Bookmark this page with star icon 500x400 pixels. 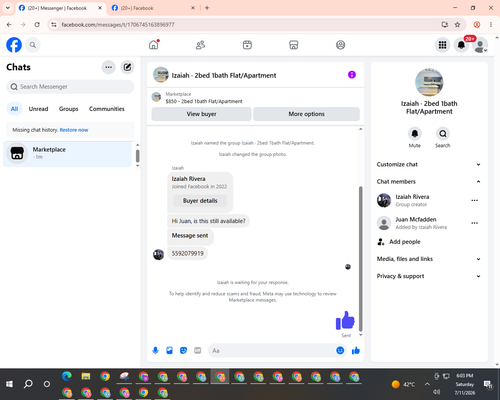(x=457, y=24)
